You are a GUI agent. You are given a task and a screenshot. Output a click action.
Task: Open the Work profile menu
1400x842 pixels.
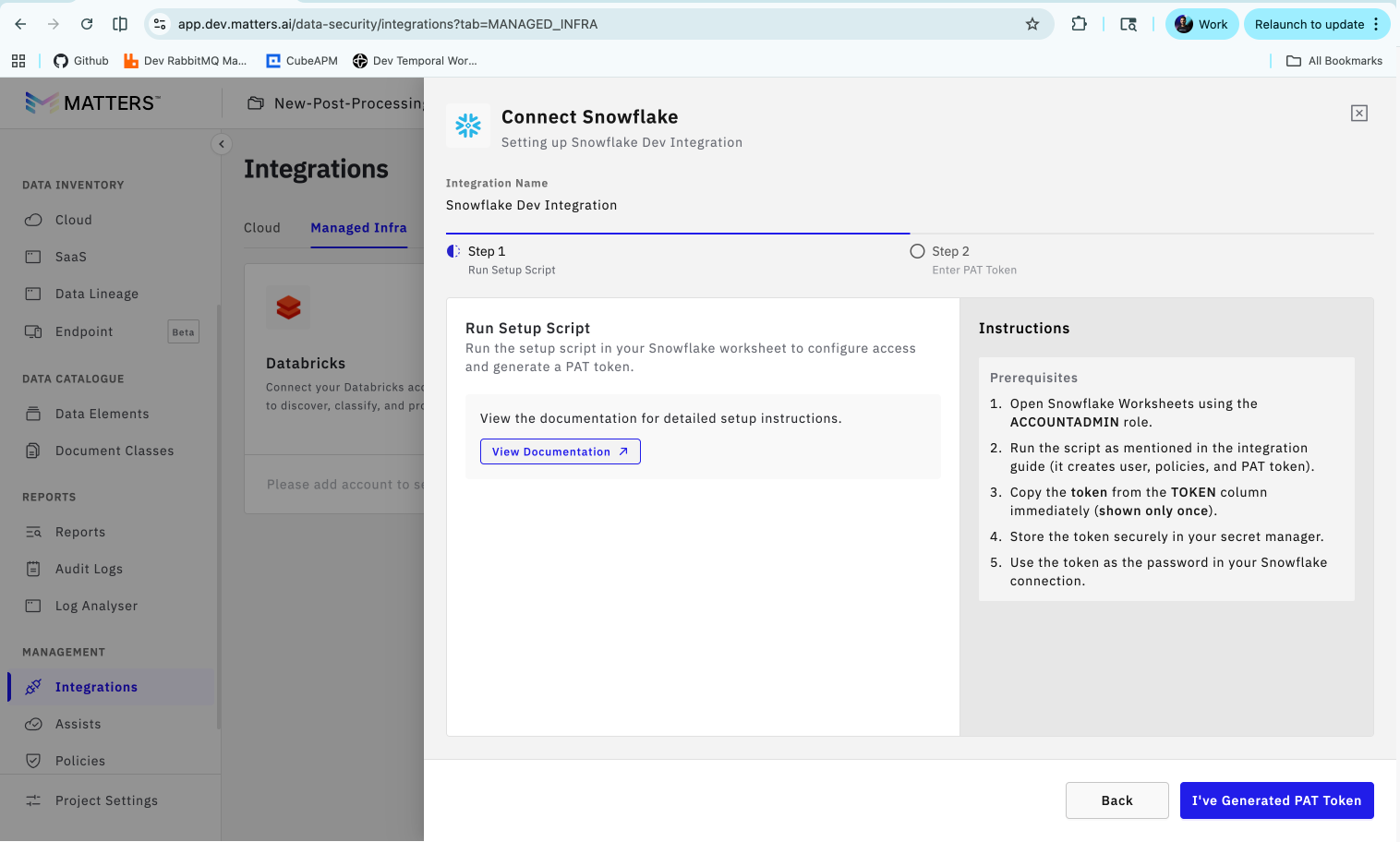1201,24
